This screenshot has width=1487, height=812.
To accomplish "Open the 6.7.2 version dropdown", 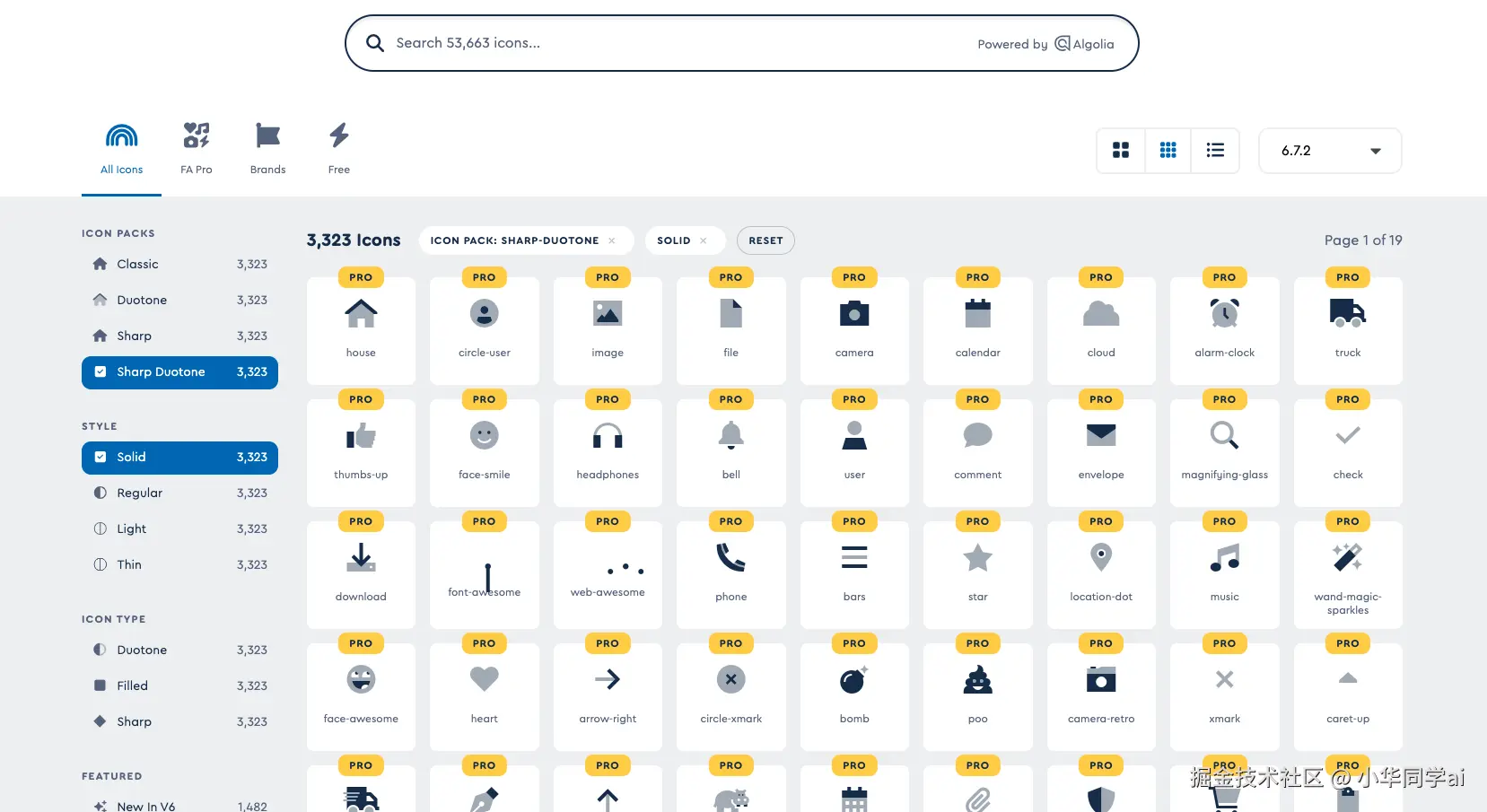I will coord(1330,151).
